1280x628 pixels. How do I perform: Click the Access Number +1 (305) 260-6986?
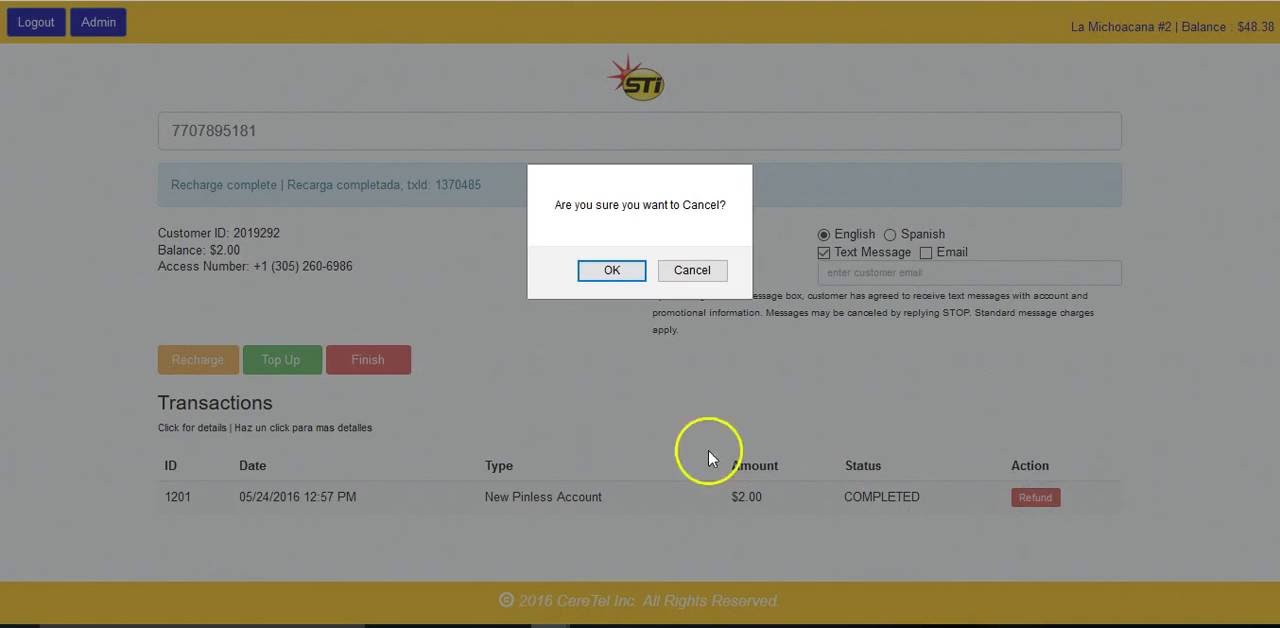(255, 266)
